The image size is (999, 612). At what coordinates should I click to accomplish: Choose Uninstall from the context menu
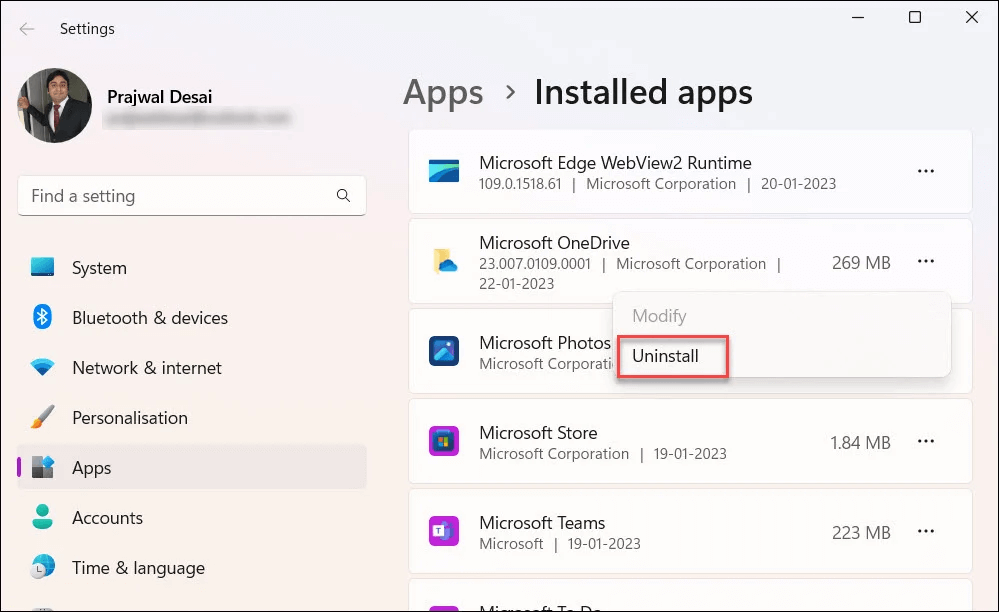pos(666,356)
